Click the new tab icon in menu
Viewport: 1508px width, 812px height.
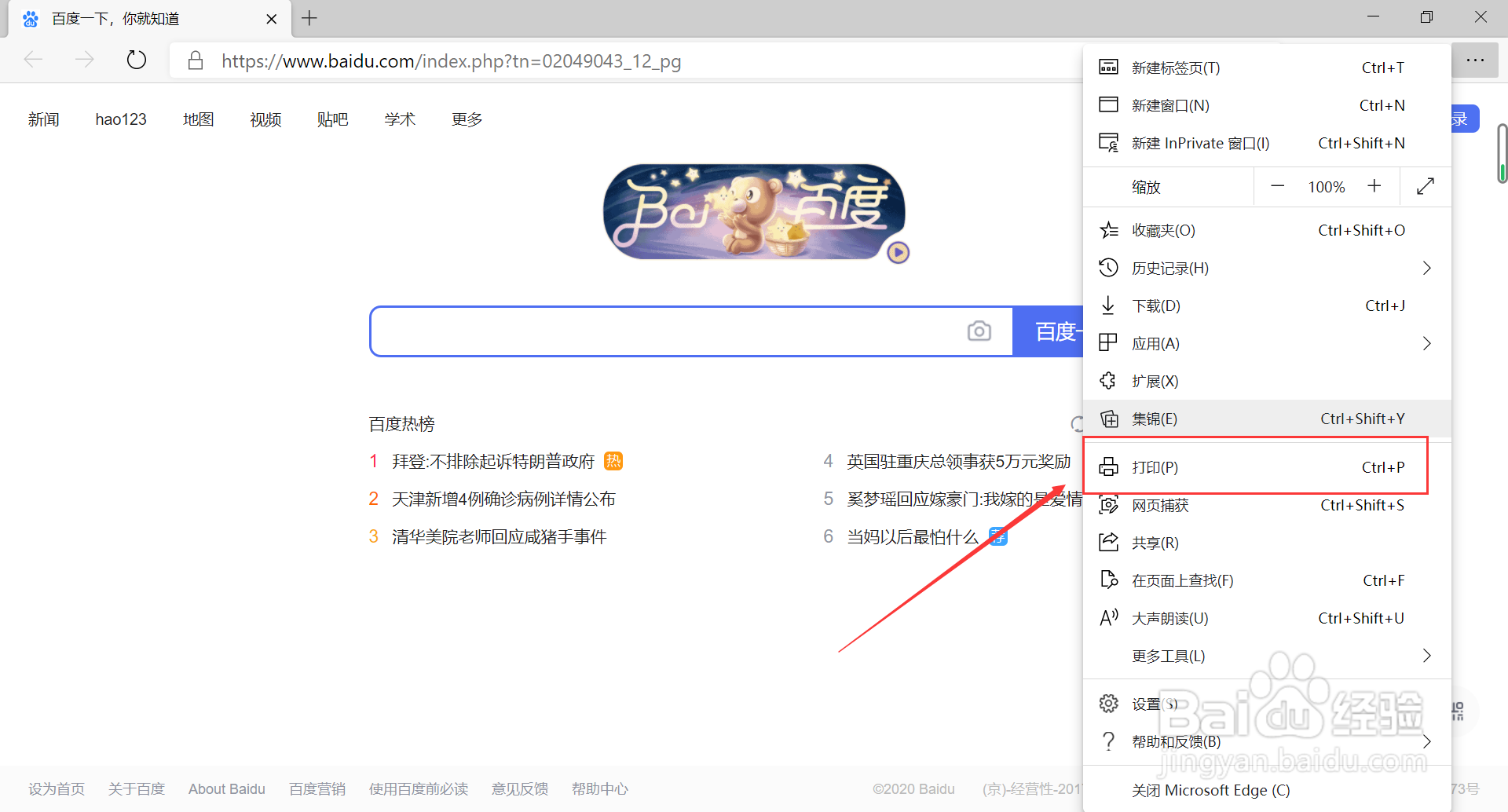(x=1108, y=68)
